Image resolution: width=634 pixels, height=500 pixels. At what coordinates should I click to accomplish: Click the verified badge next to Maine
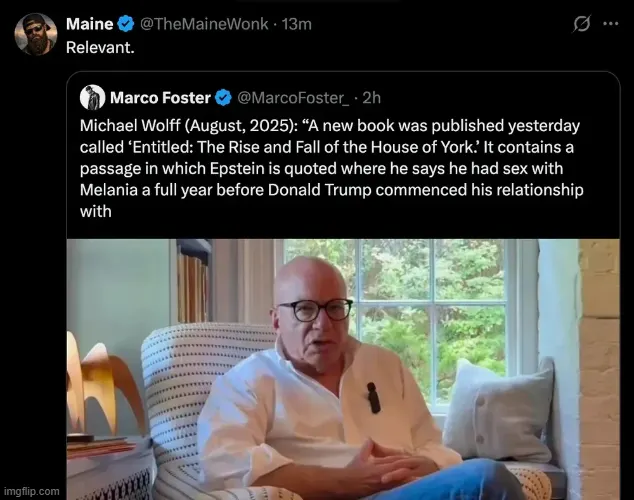click(x=127, y=23)
